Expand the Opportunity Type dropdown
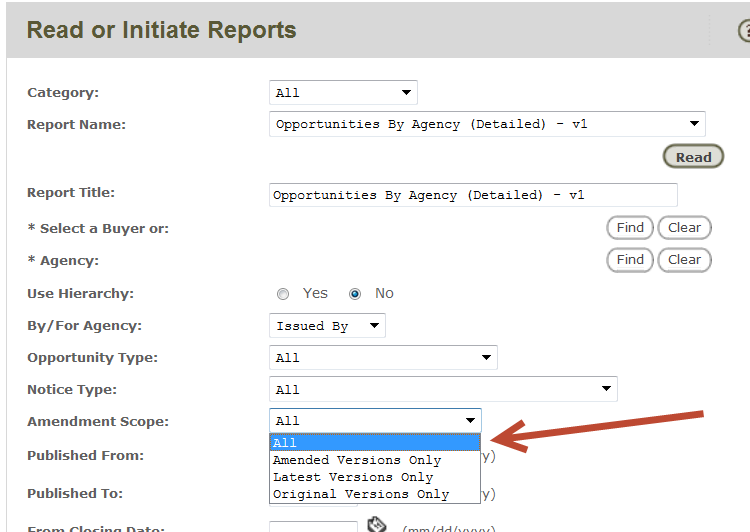 click(x=383, y=358)
